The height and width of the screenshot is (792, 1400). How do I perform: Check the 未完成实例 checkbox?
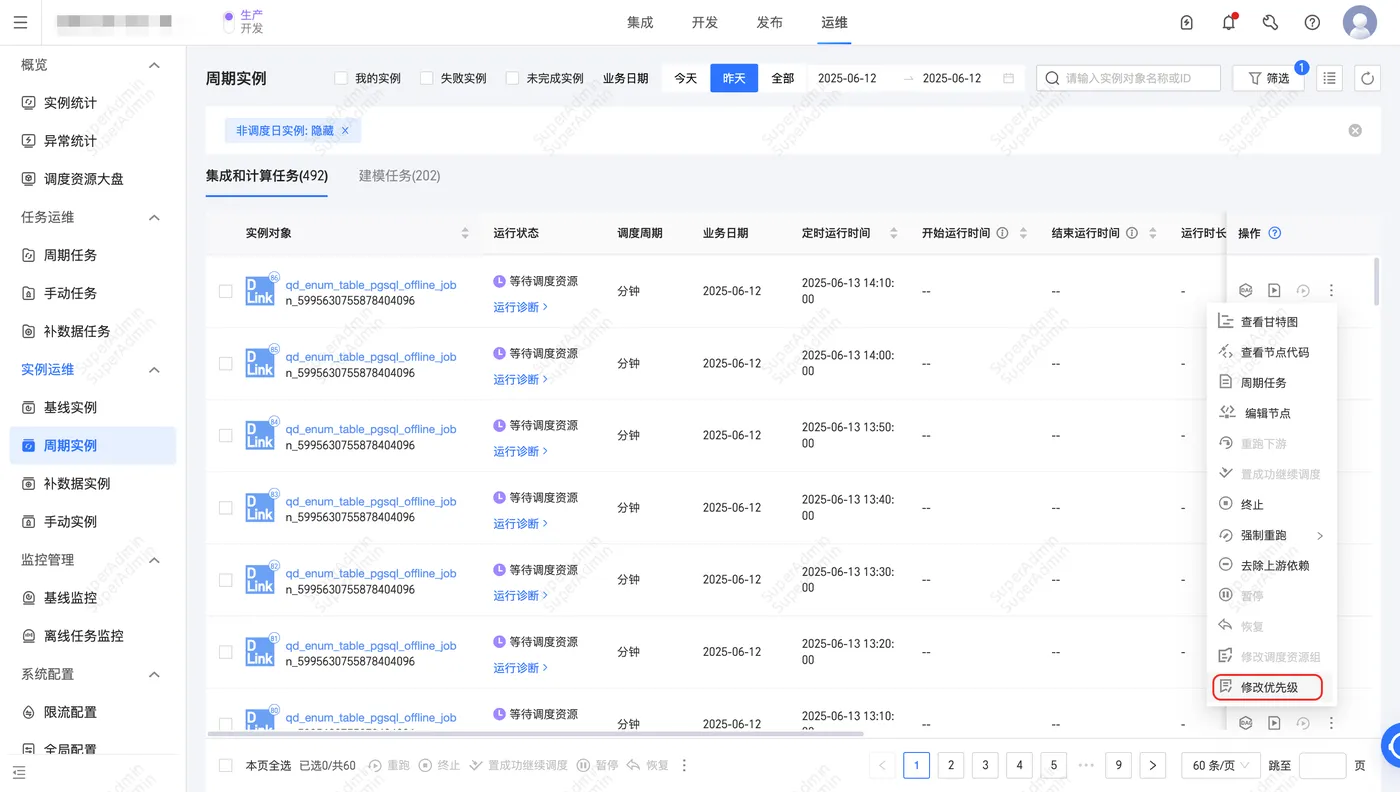513,78
